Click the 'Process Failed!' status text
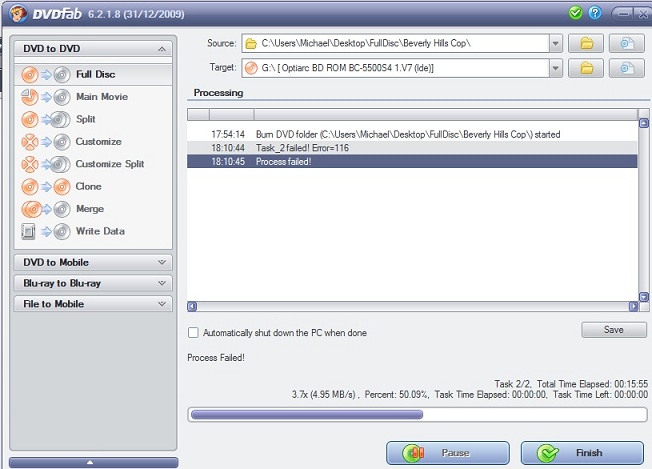Viewport: 652px width, 469px height. (x=216, y=358)
